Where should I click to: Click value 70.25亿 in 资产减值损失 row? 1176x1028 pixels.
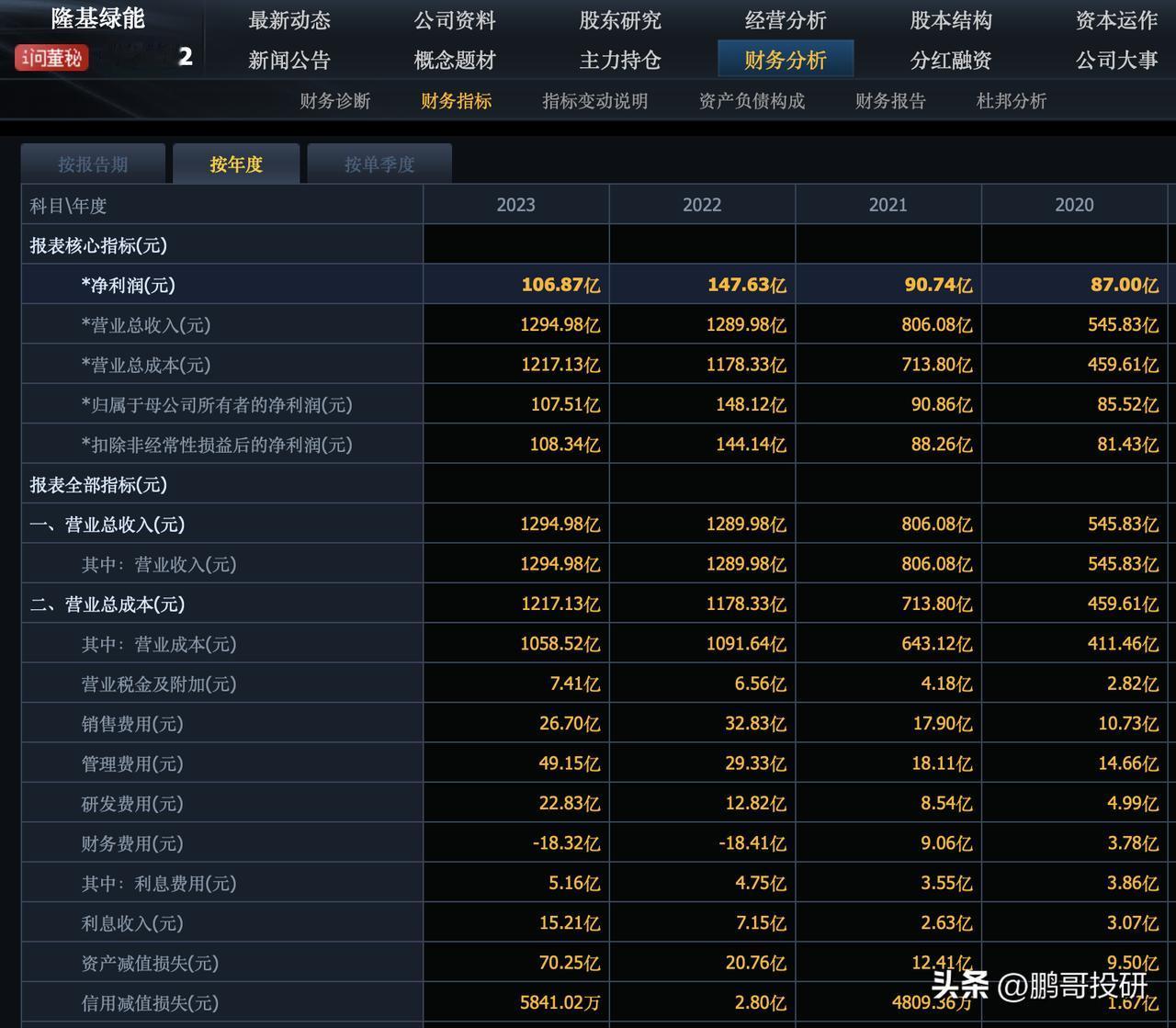pos(570,964)
